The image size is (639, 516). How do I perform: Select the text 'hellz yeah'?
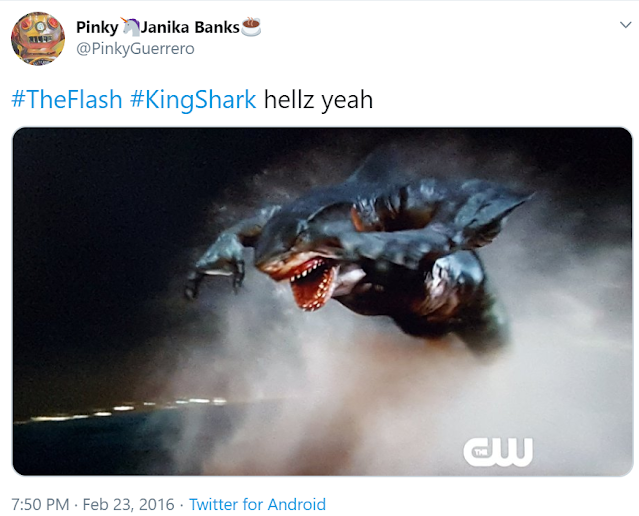point(318,99)
